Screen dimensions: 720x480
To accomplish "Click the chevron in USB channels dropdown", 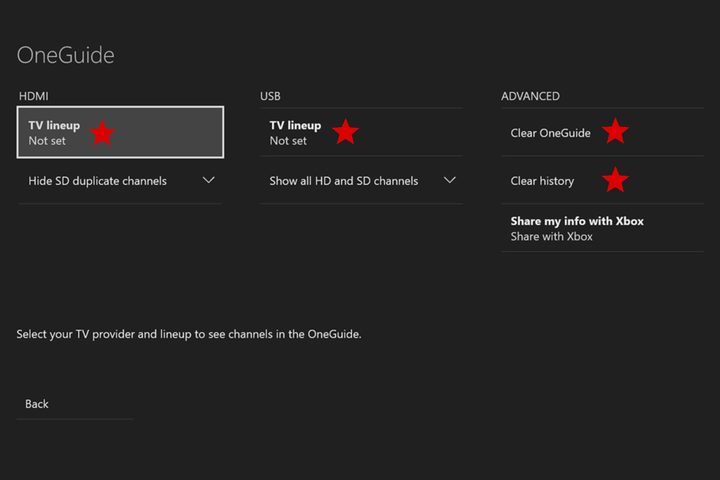I will 450,180.
